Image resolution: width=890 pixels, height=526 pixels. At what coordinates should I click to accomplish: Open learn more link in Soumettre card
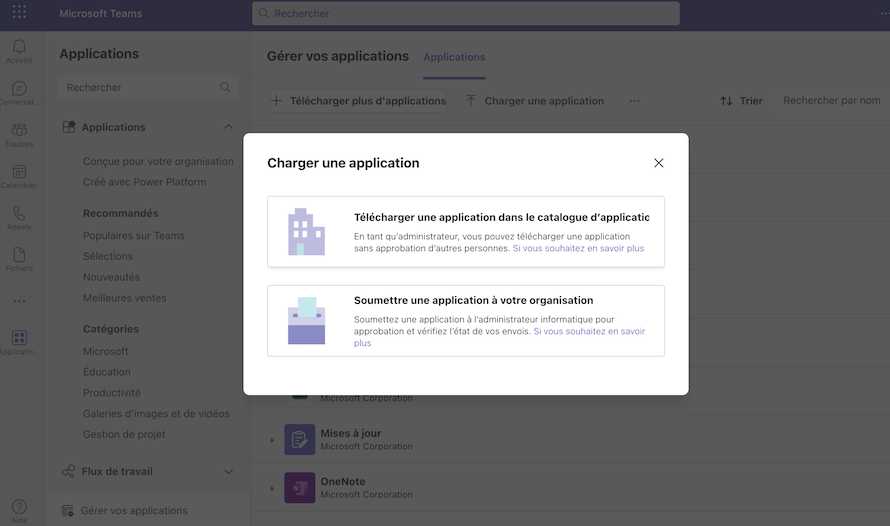589,331
